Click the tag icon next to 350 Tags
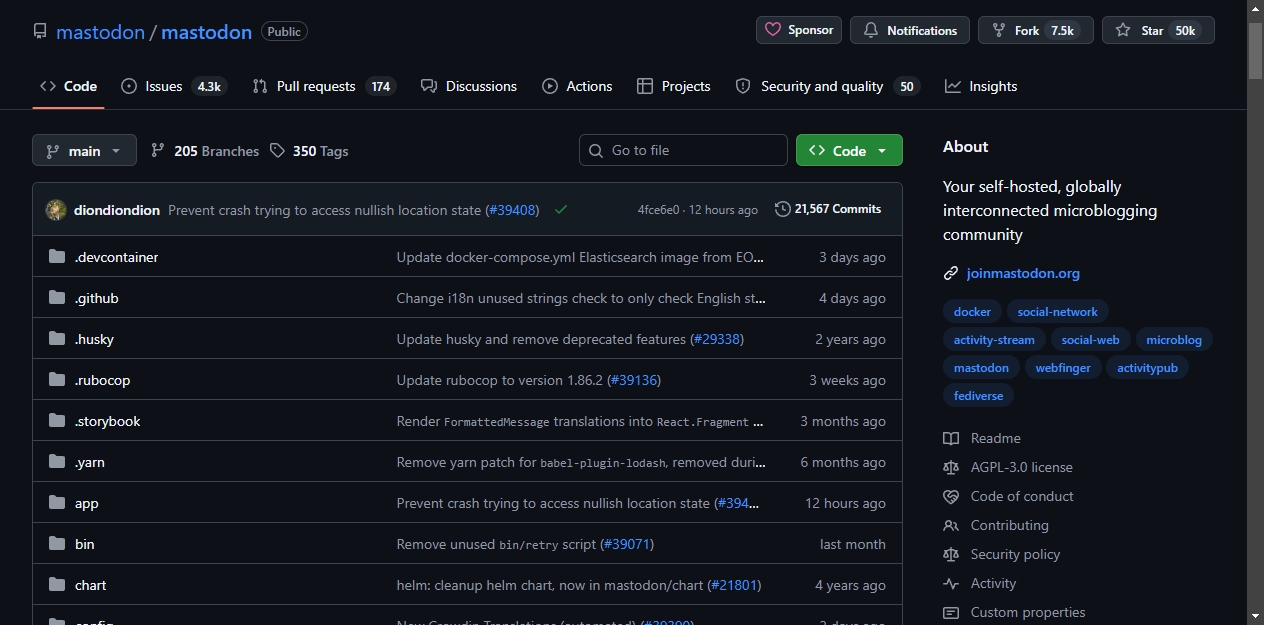1264x625 pixels. click(x=277, y=151)
